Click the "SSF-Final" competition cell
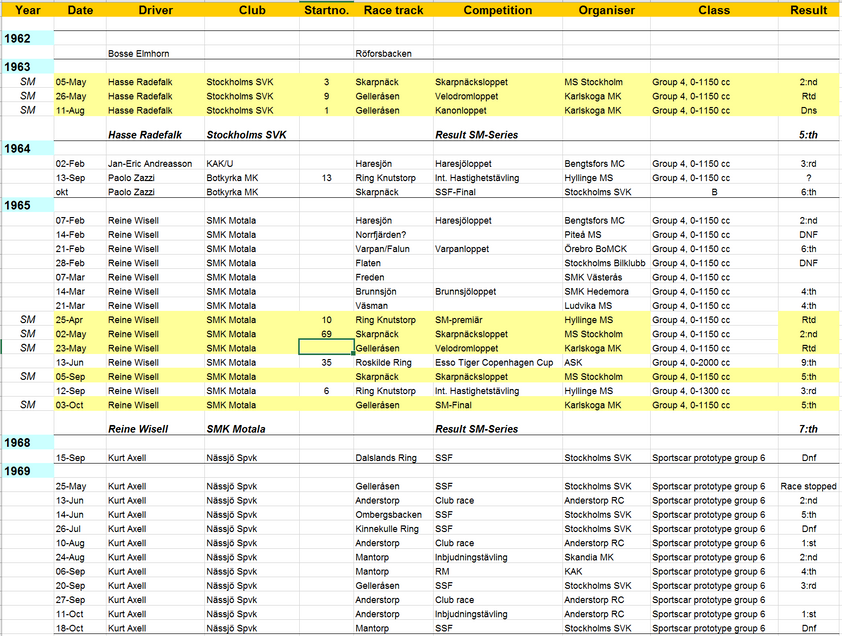Viewport: 842px width, 636px height. point(498,192)
